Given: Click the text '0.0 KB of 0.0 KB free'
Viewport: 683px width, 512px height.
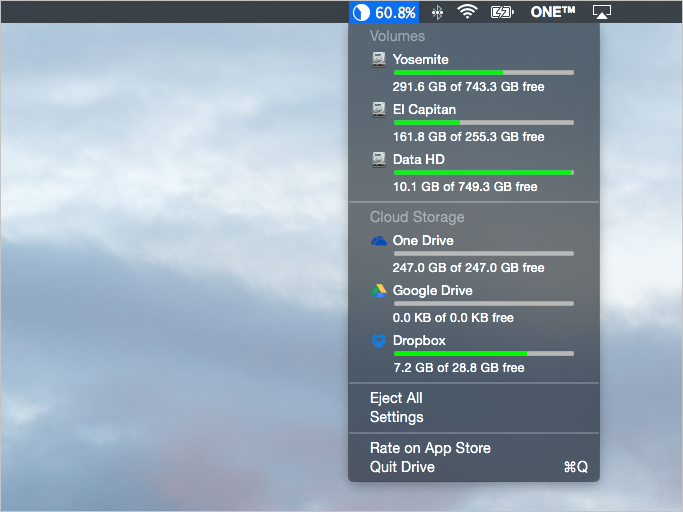Looking at the screenshot, I should pyautogui.click(x=453, y=318).
